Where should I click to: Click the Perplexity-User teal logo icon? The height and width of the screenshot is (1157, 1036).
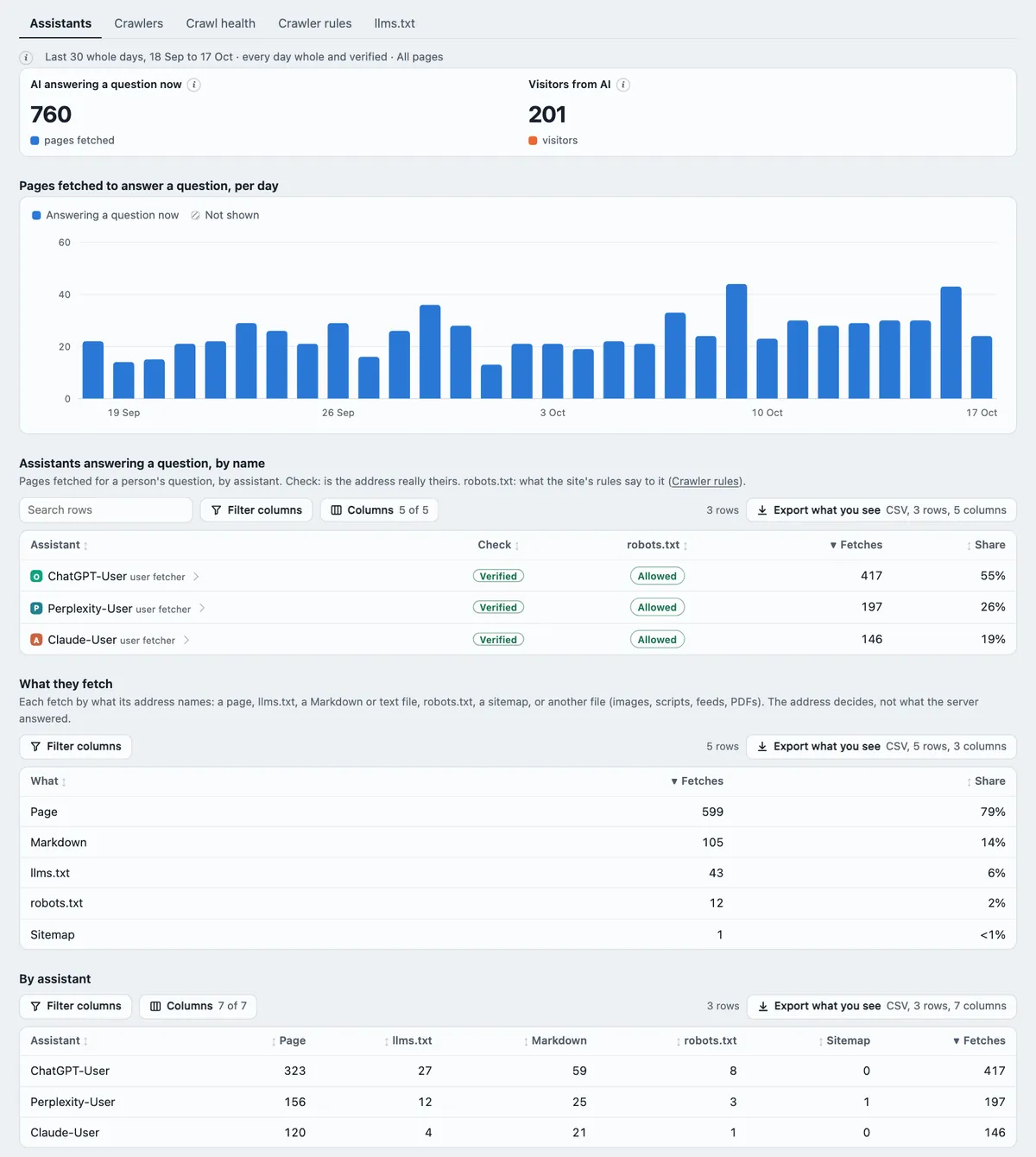(x=36, y=608)
